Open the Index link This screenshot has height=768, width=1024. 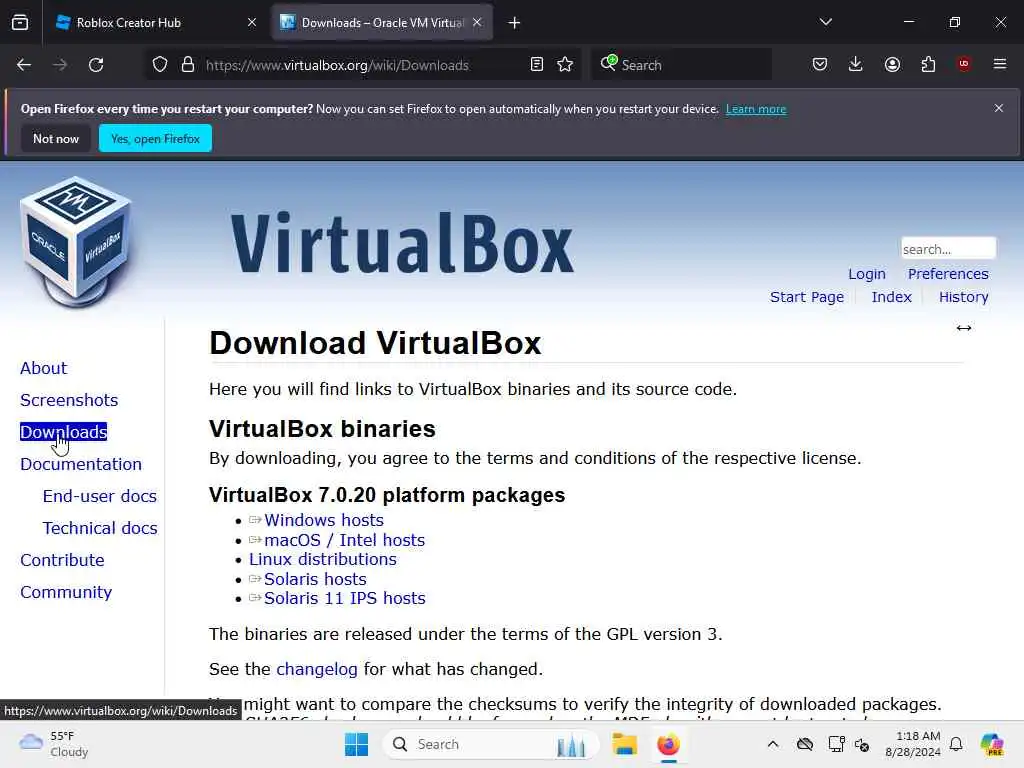891,297
